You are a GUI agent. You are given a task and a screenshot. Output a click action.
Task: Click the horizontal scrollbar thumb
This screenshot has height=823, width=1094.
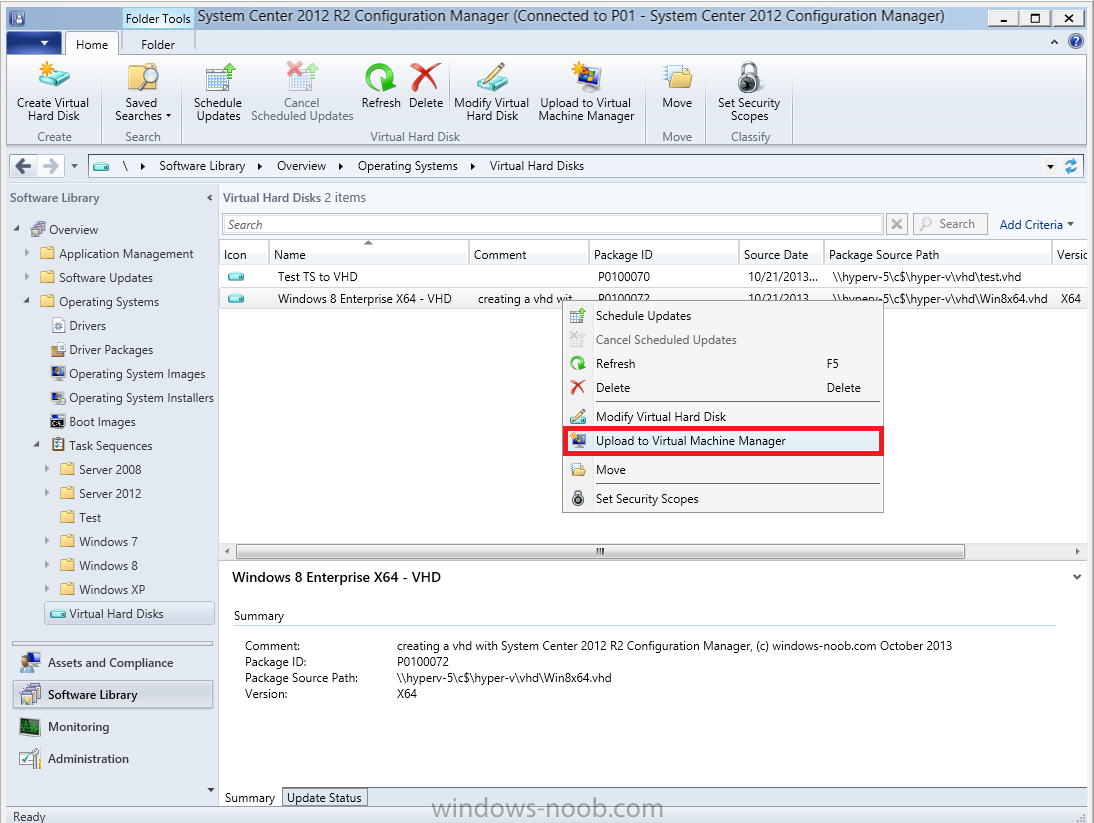(x=600, y=551)
